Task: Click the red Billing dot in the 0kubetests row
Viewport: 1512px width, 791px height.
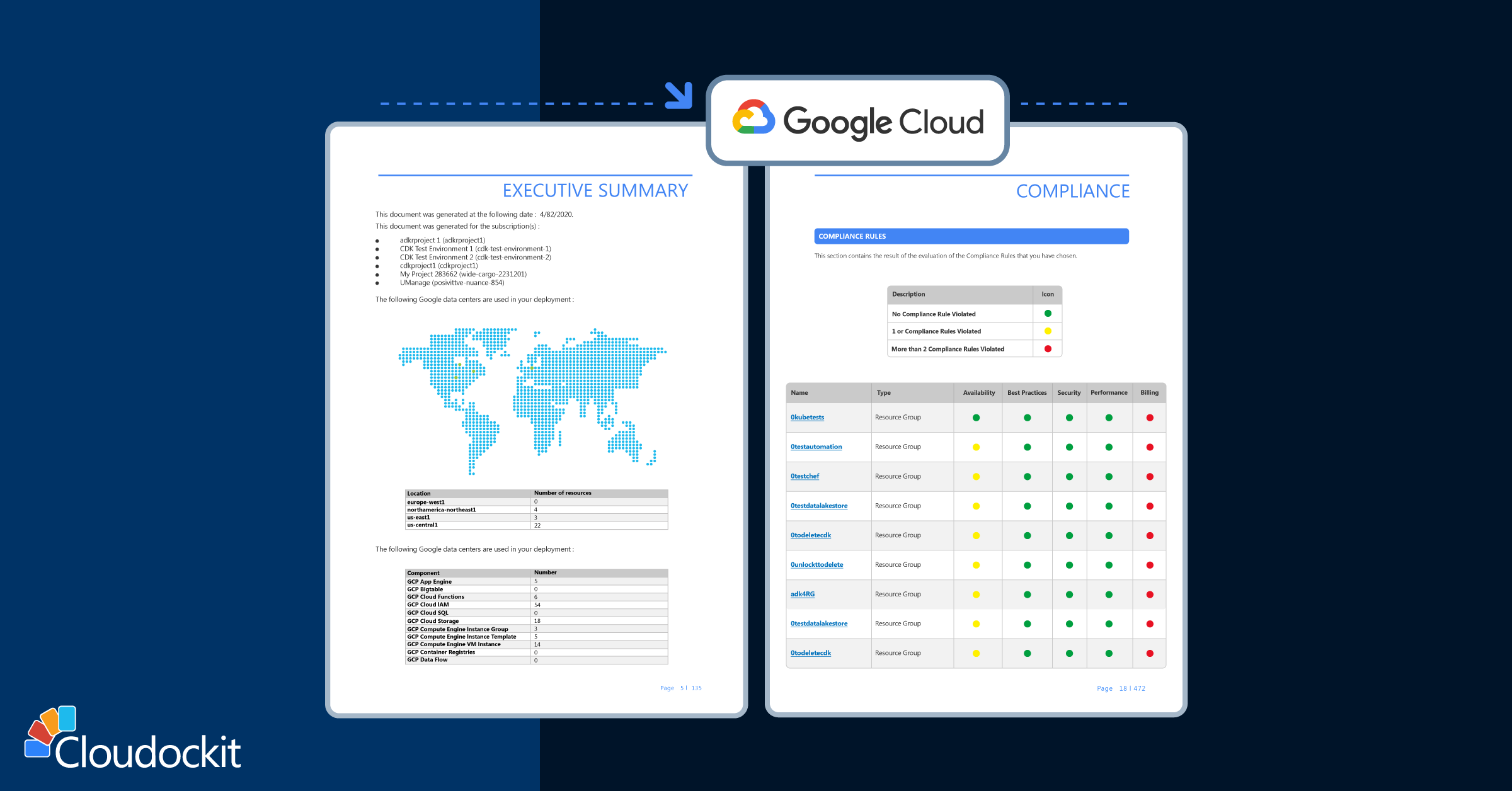Action: click(1150, 418)
